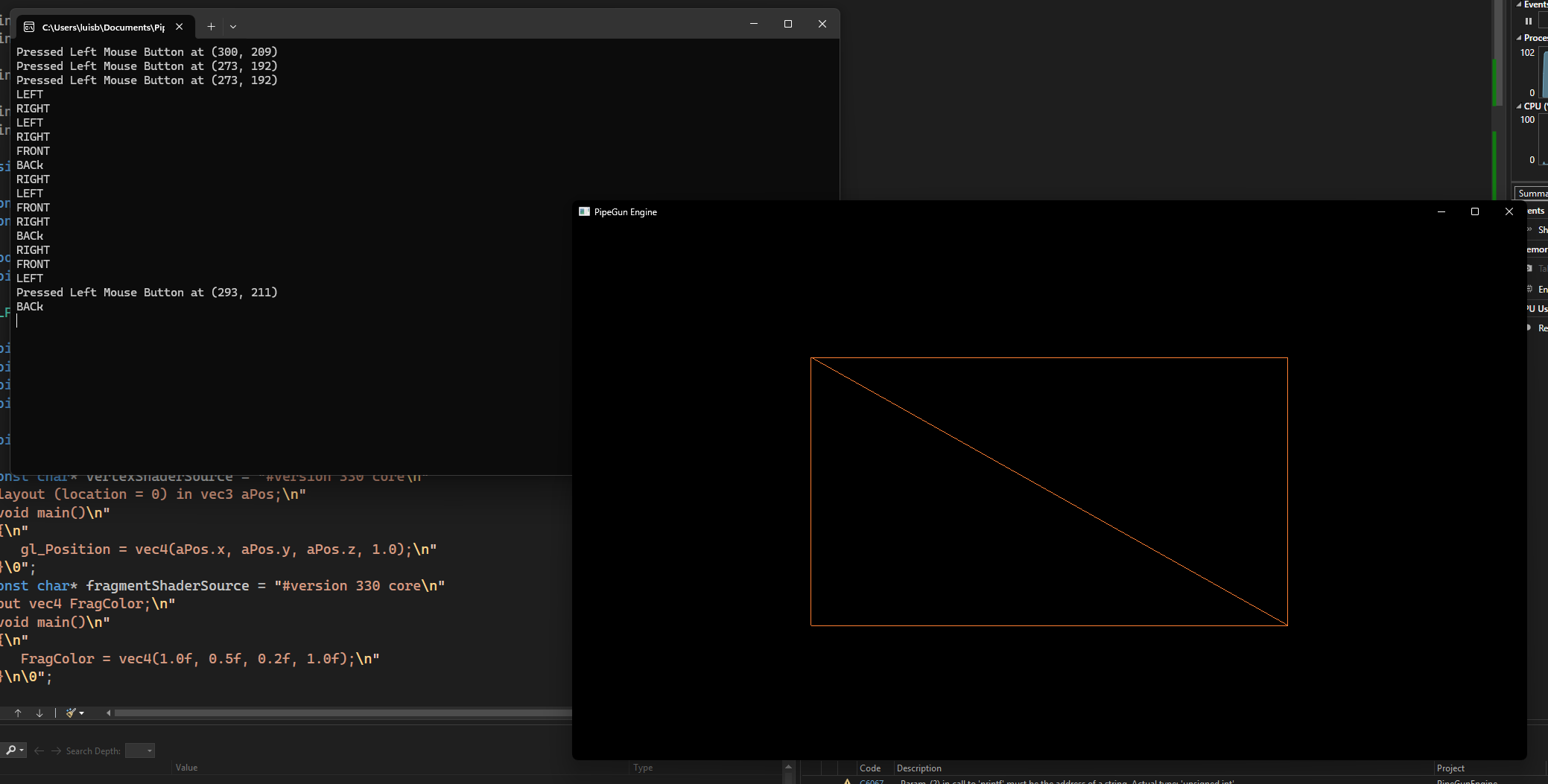
Task: Sort error list by Description column
Action: click(x=919, y=768)
